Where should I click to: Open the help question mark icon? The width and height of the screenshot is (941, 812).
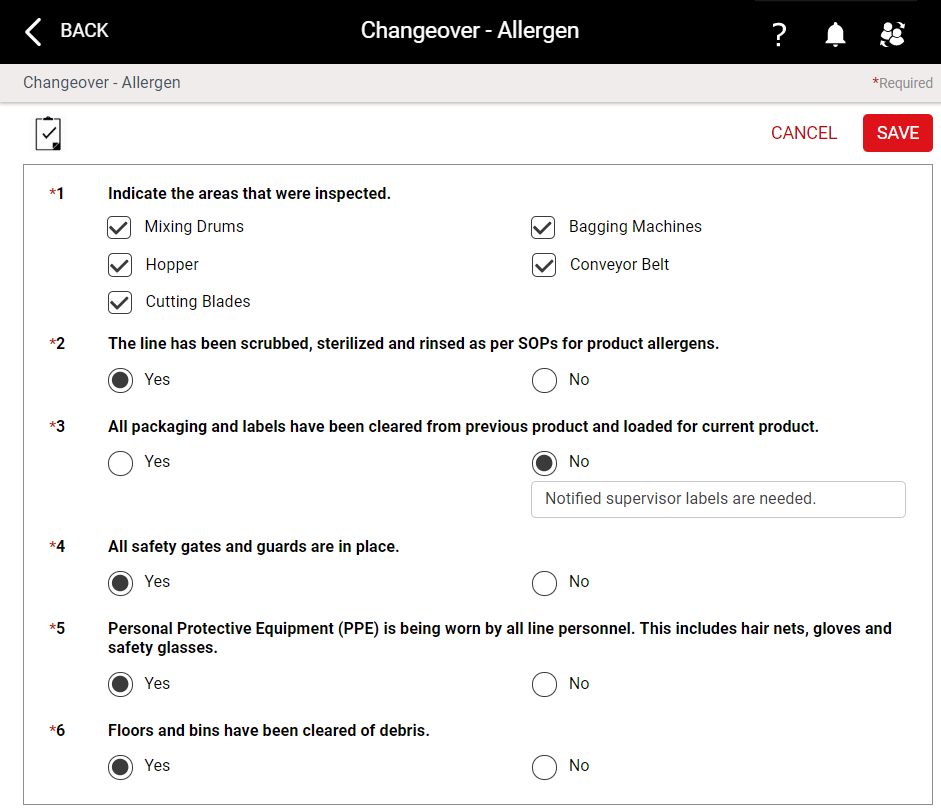point(779,34)
